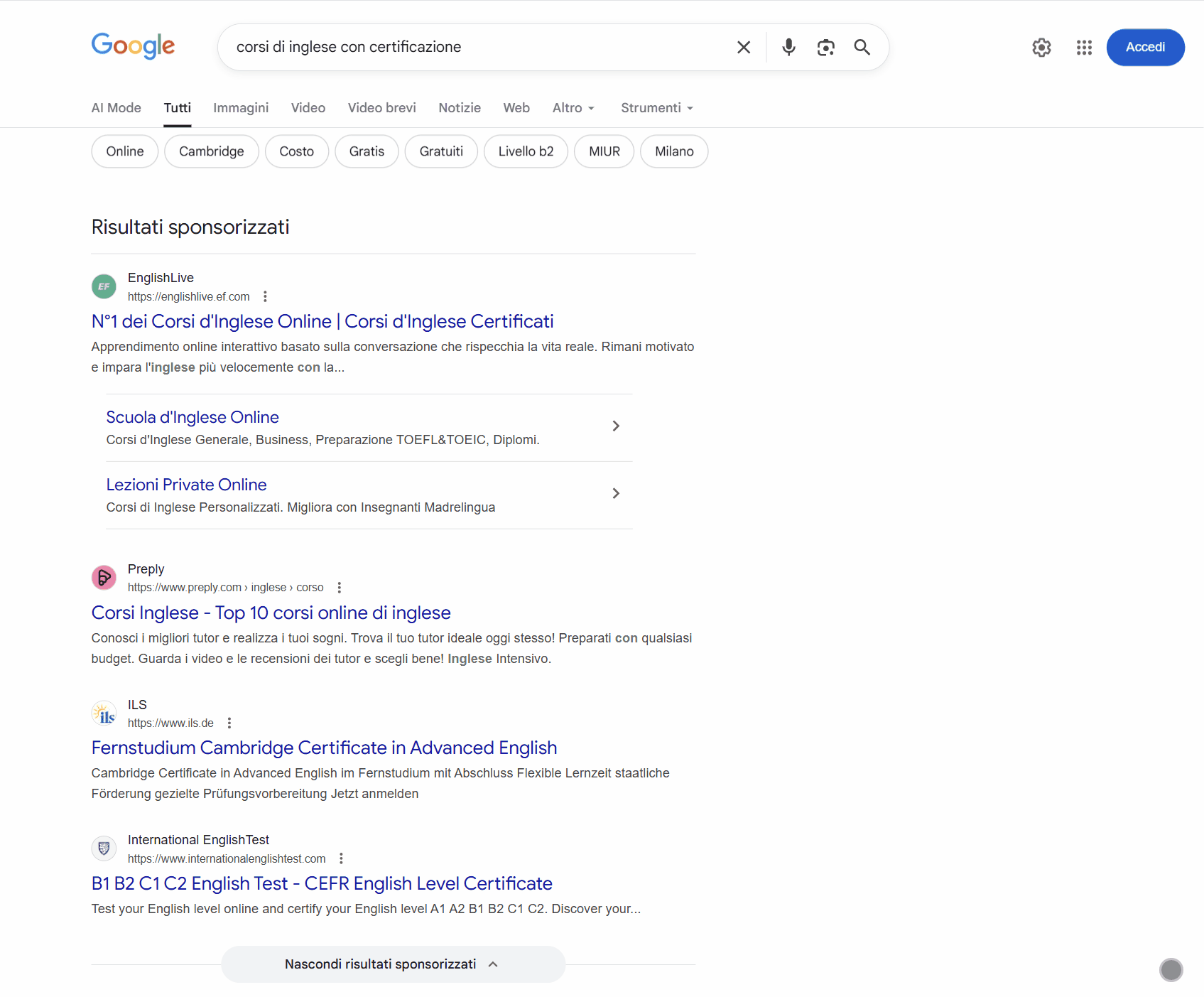Open the Notizie tab
Screen dimensions: 1204x997
[x=460, y=107]
